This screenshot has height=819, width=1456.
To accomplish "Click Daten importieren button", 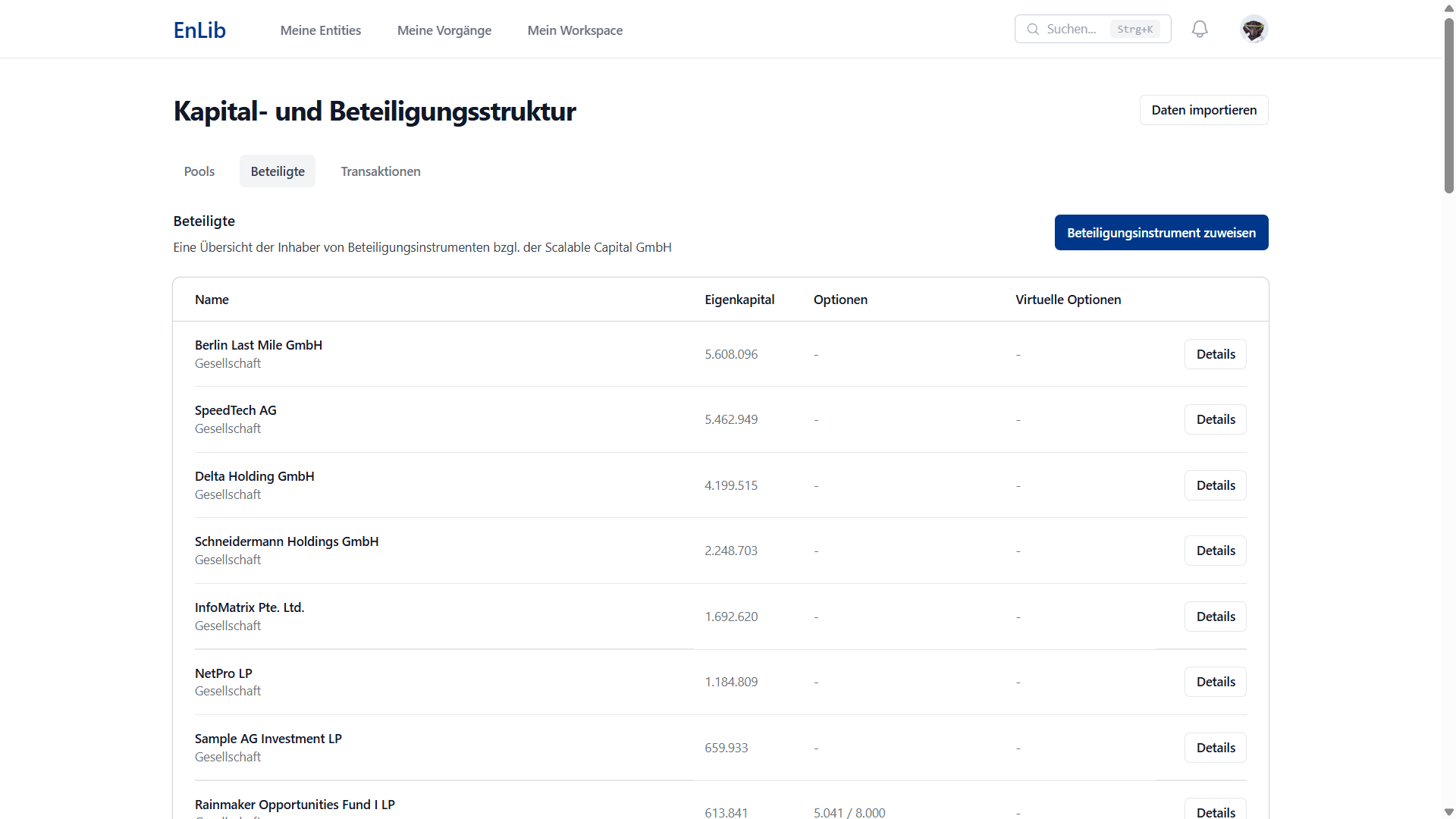I will [1204, 110].
